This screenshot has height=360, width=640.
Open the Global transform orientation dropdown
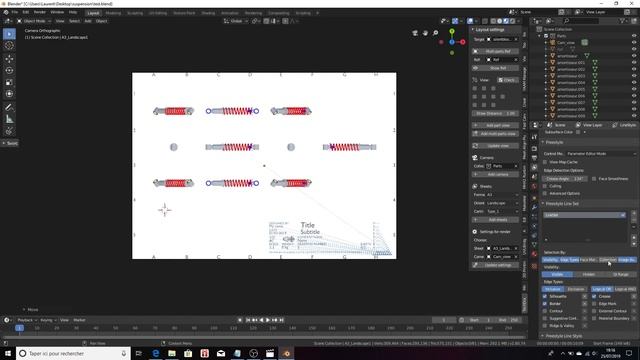coord(236,21)
